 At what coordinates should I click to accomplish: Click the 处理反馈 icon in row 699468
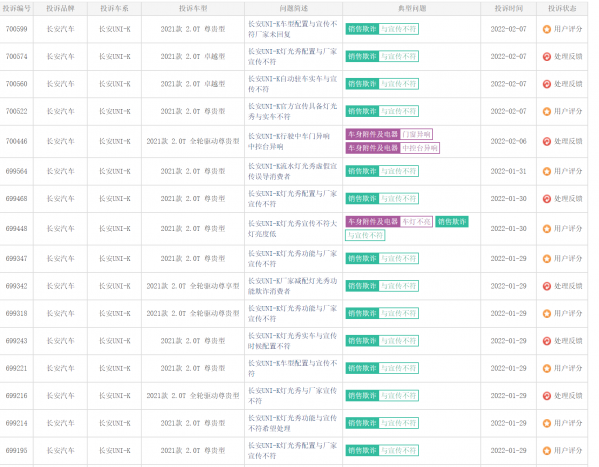547,199
